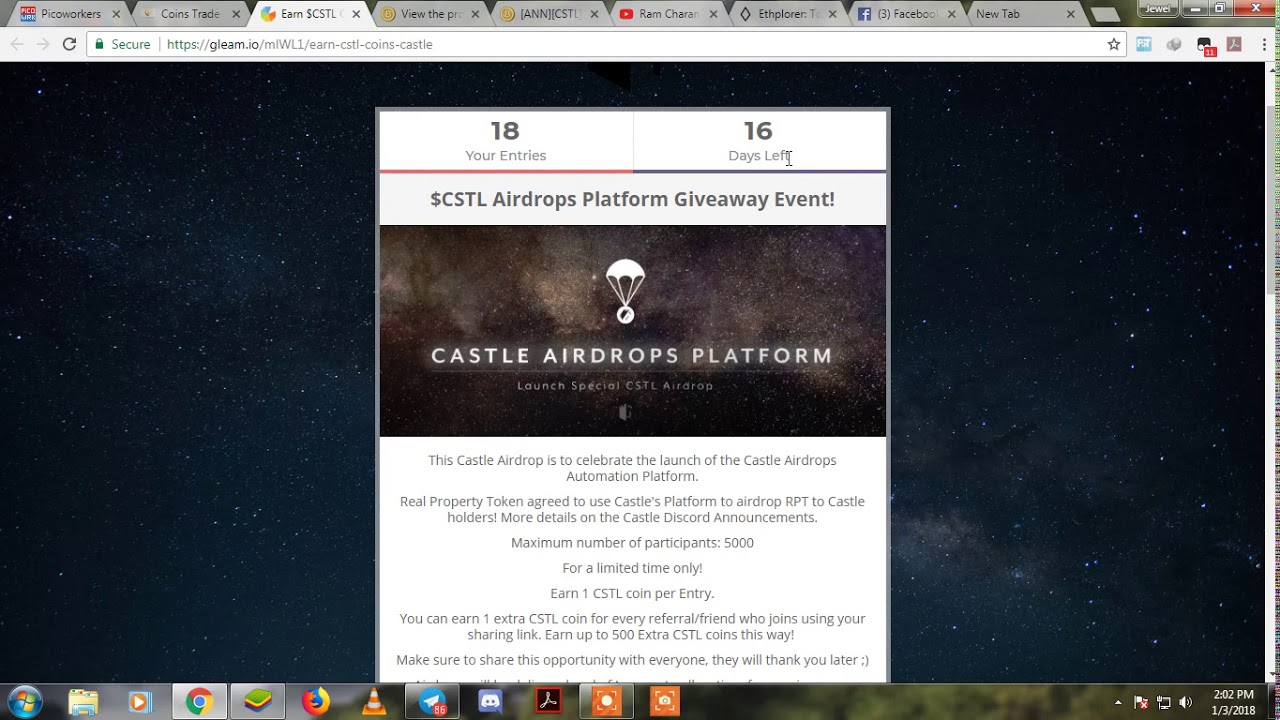The image size is (1280, 720).
Task: Click the 'Maximum number of participants: 5000' text
Action: click(632, 543)
